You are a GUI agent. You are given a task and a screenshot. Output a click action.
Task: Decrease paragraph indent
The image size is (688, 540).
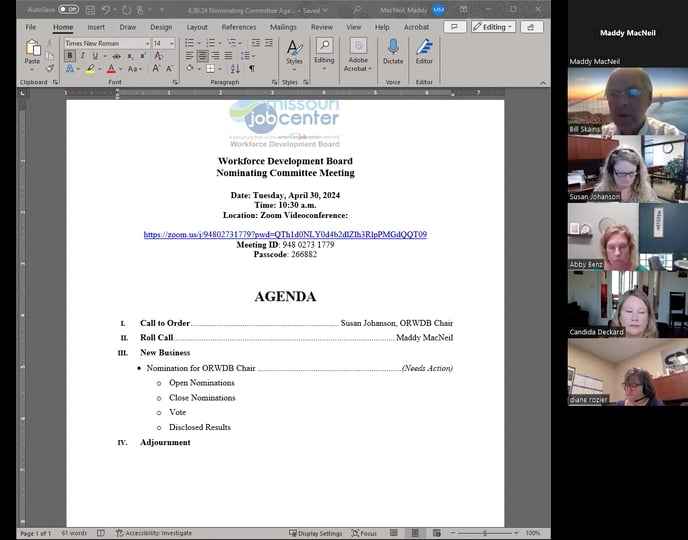[x=255, y=43]
